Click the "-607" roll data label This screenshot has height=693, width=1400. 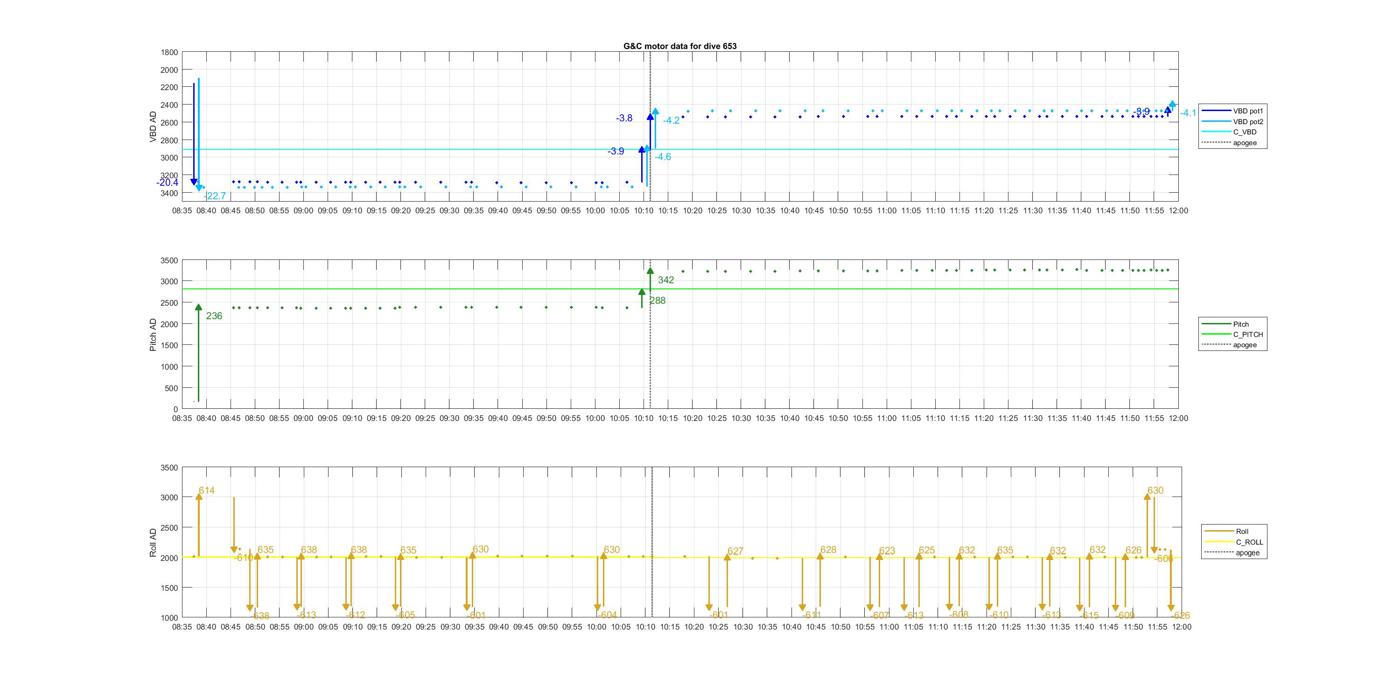point(879,615)
